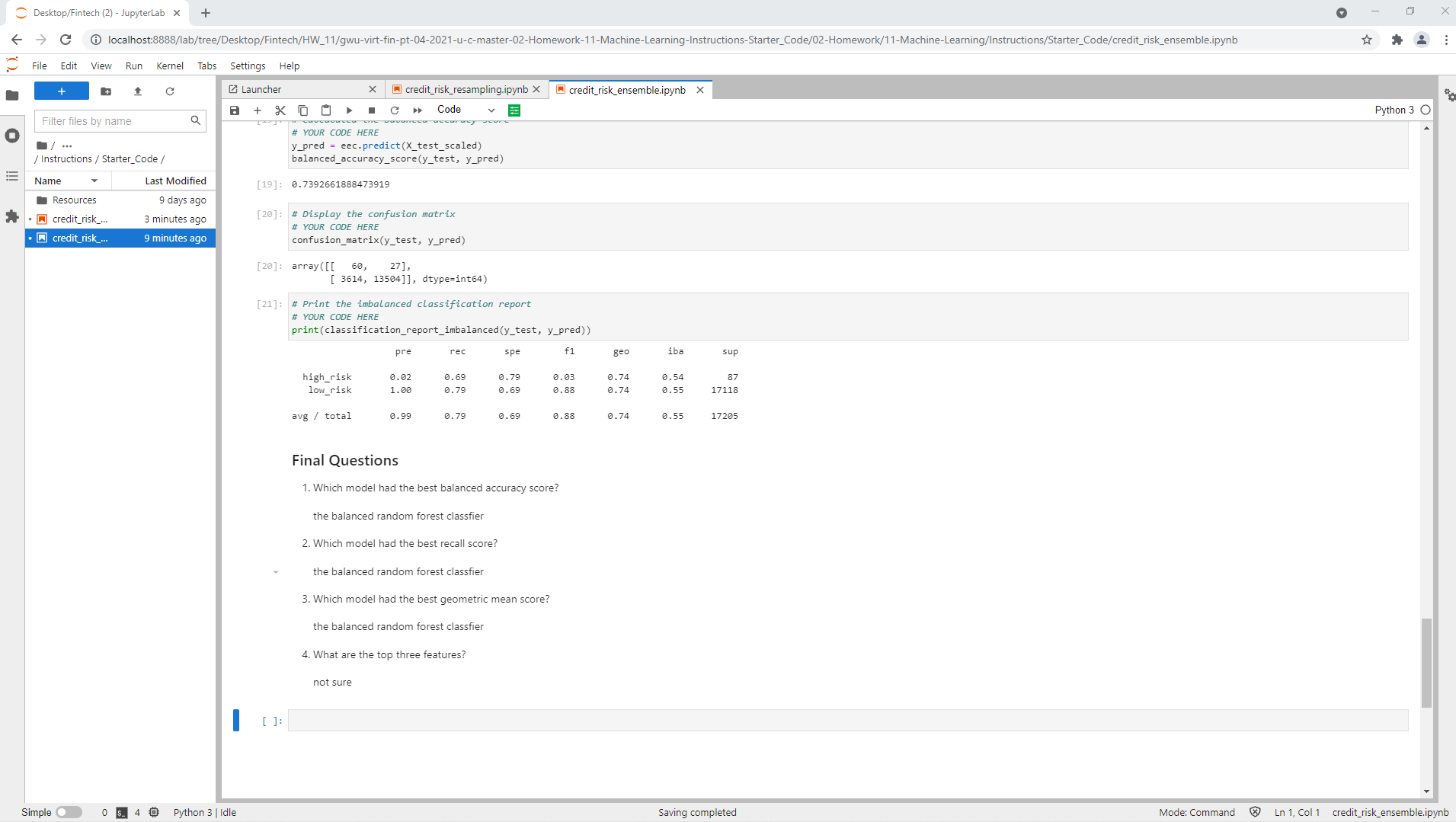This screenshot has width=1456, height=822.
Task: Create a new folder in file browser
Action: (x=106, y=91)
